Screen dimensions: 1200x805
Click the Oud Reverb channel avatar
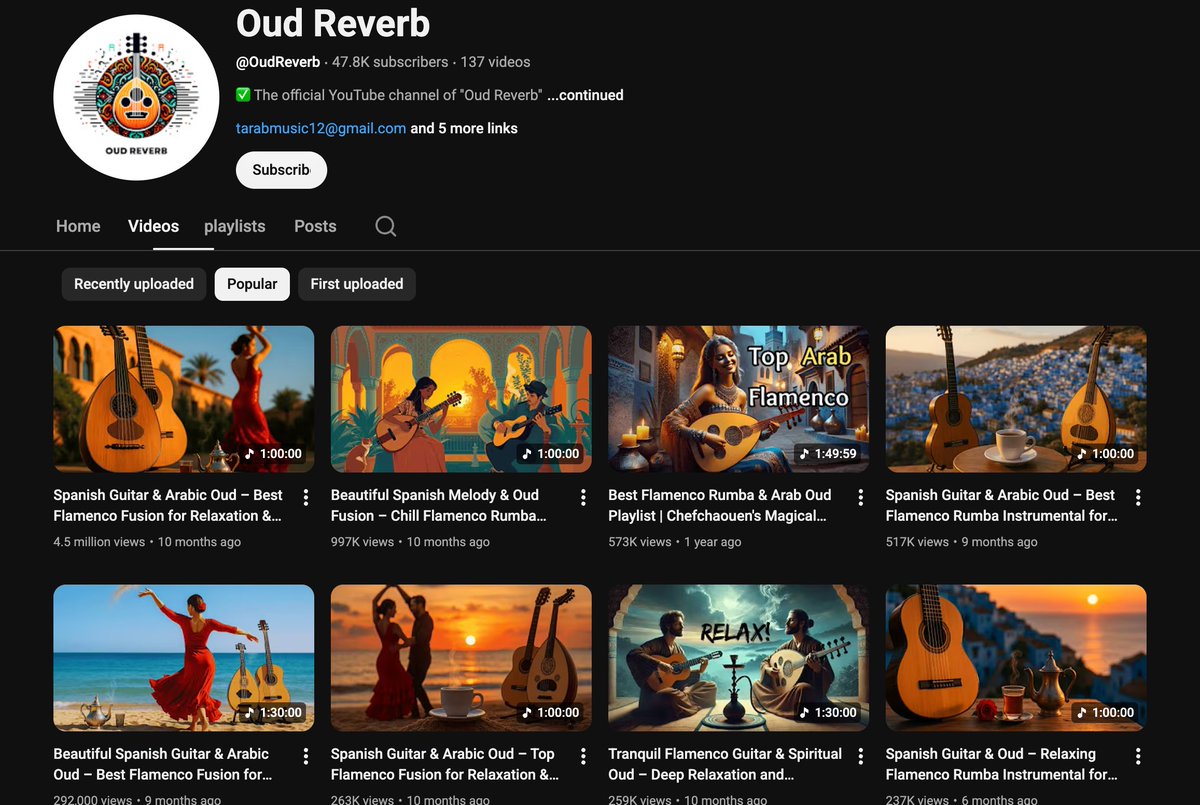click(x=136, y=98)
